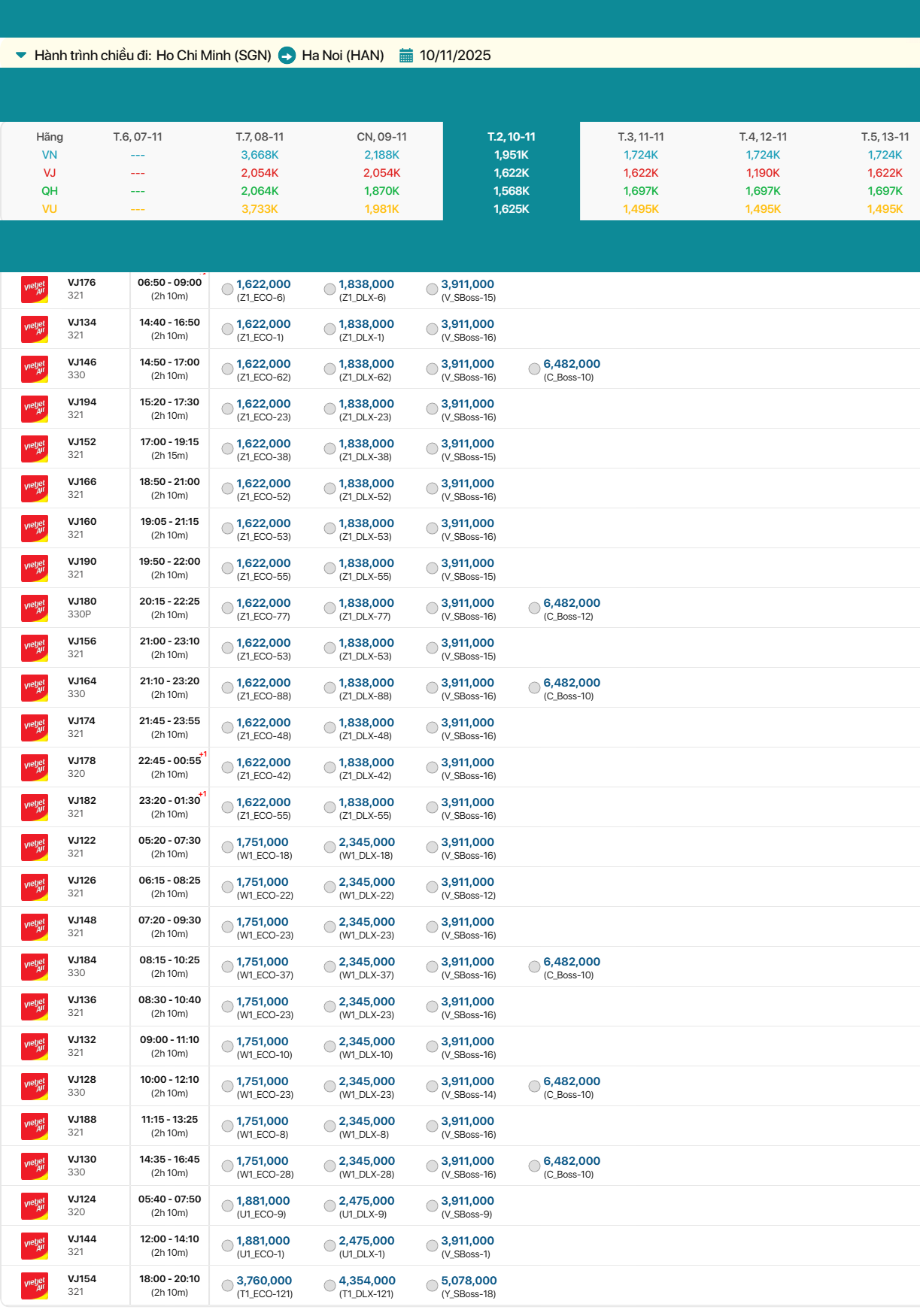
Task: Click the date text 10/11/2025
Action: pos(455,56)
